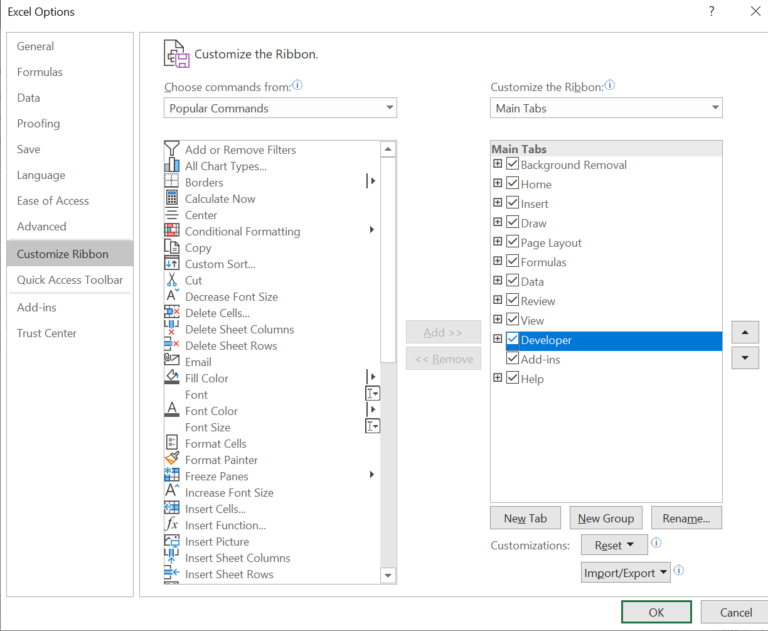The width and height of the screenshot is (768, 631).
Task: Open the Choose commands from dropdown
Action: pos(280,108)
